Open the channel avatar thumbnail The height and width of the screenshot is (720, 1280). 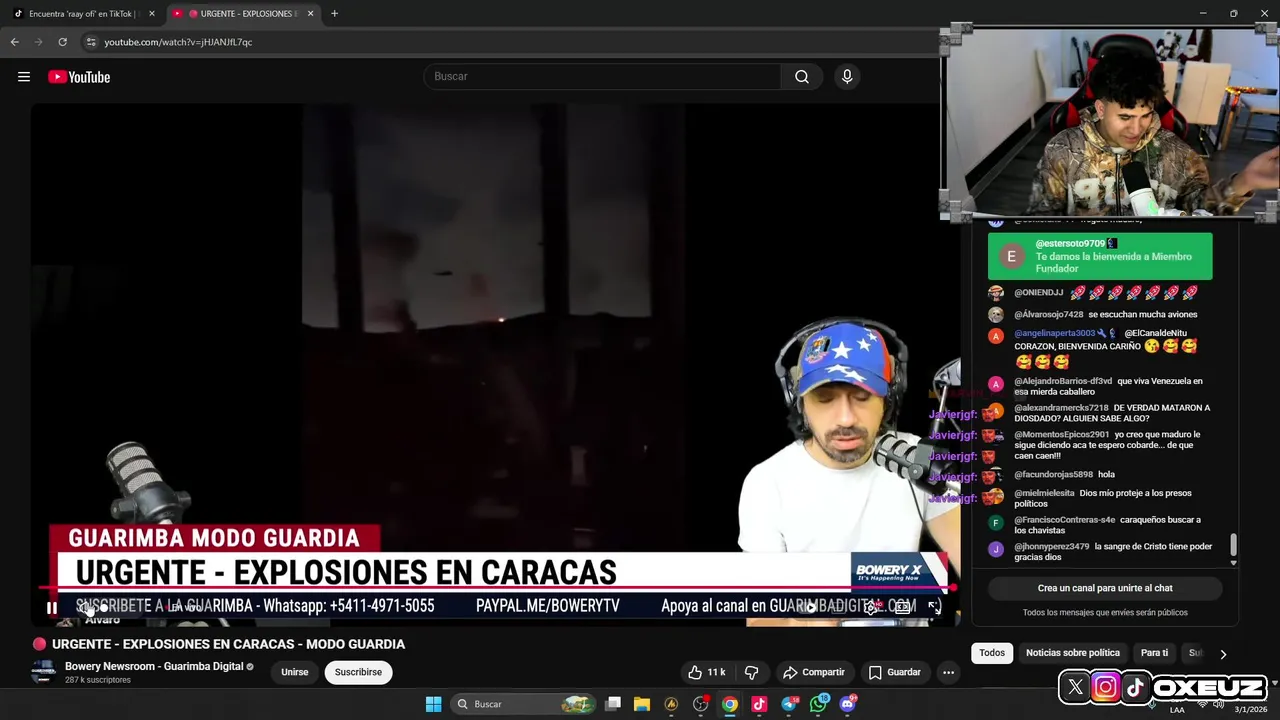coord(43,672)
